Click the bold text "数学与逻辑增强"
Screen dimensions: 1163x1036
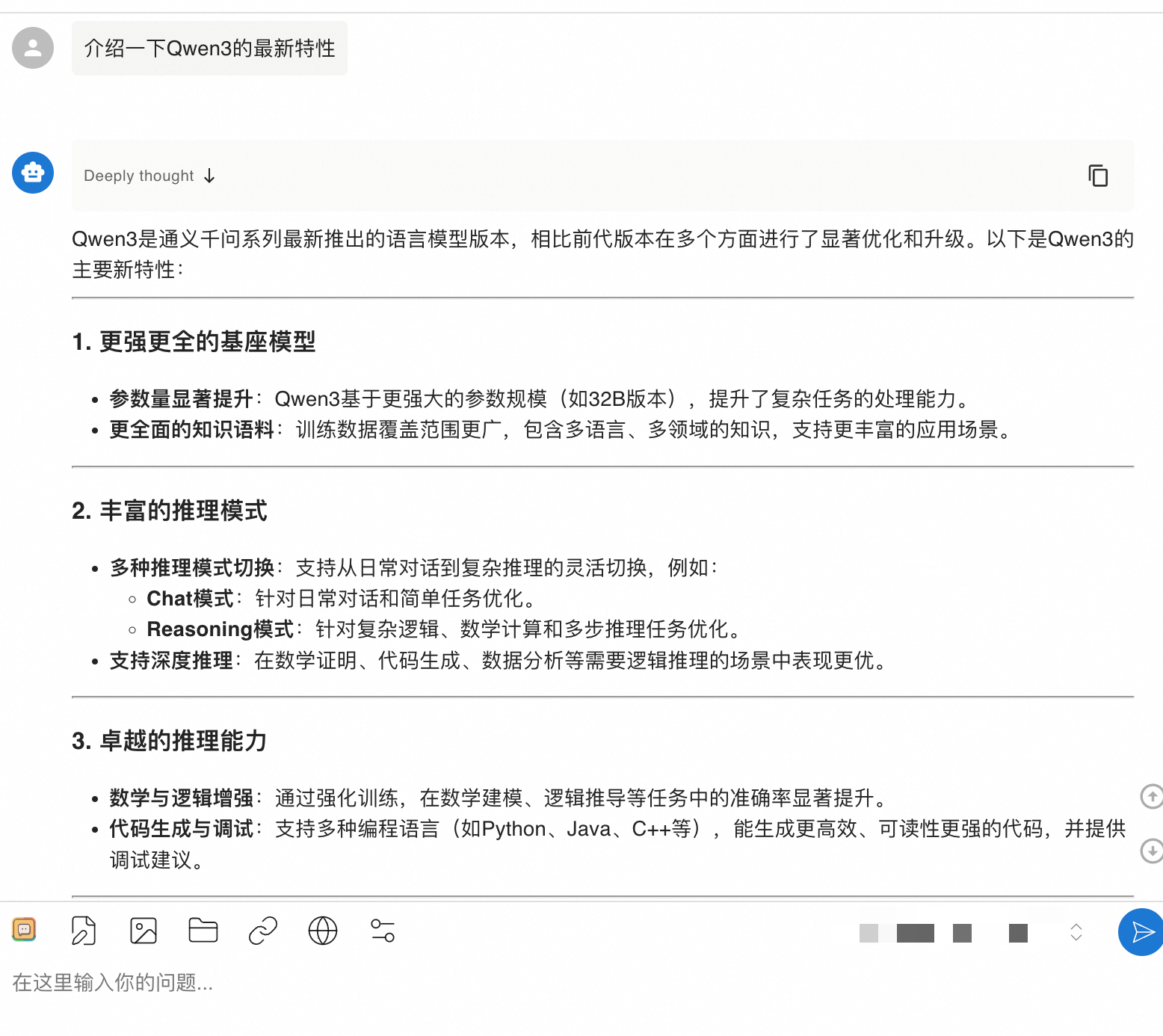coord(182,798)
